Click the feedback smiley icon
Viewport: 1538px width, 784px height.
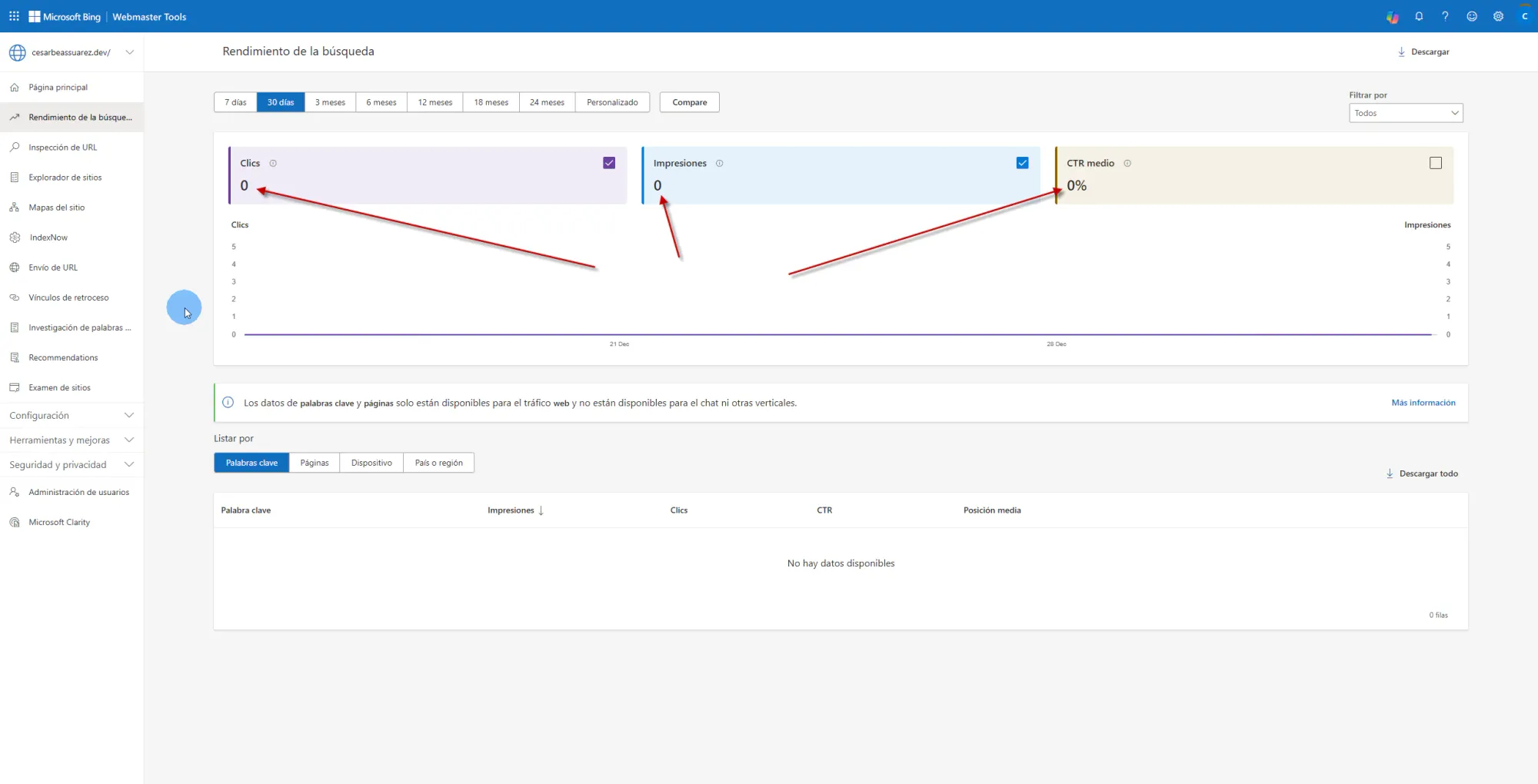1472,16
